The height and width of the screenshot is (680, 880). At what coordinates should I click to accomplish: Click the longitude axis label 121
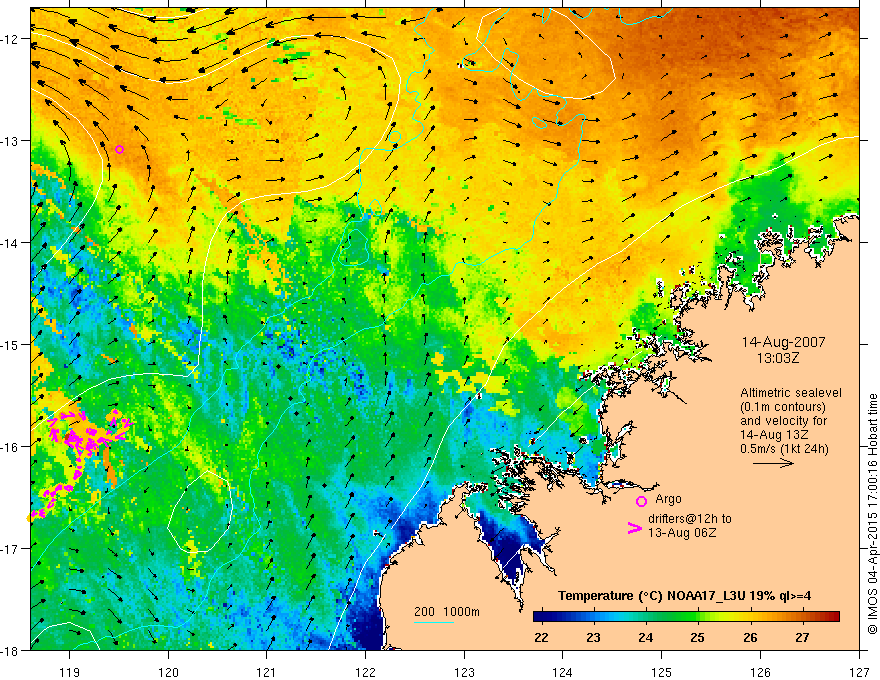[x=267, y=672]
